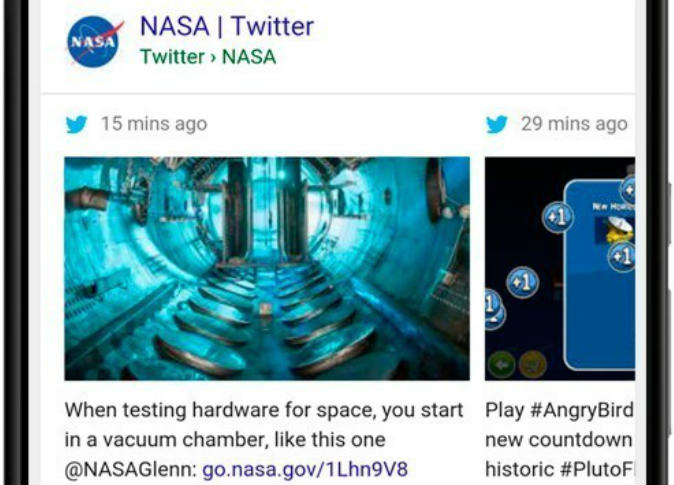Click Twitter bird icon beside "29 mins ago"
The height and width of the screenshot is (485, 674).
pyautogui.click(x=497, y=124)
